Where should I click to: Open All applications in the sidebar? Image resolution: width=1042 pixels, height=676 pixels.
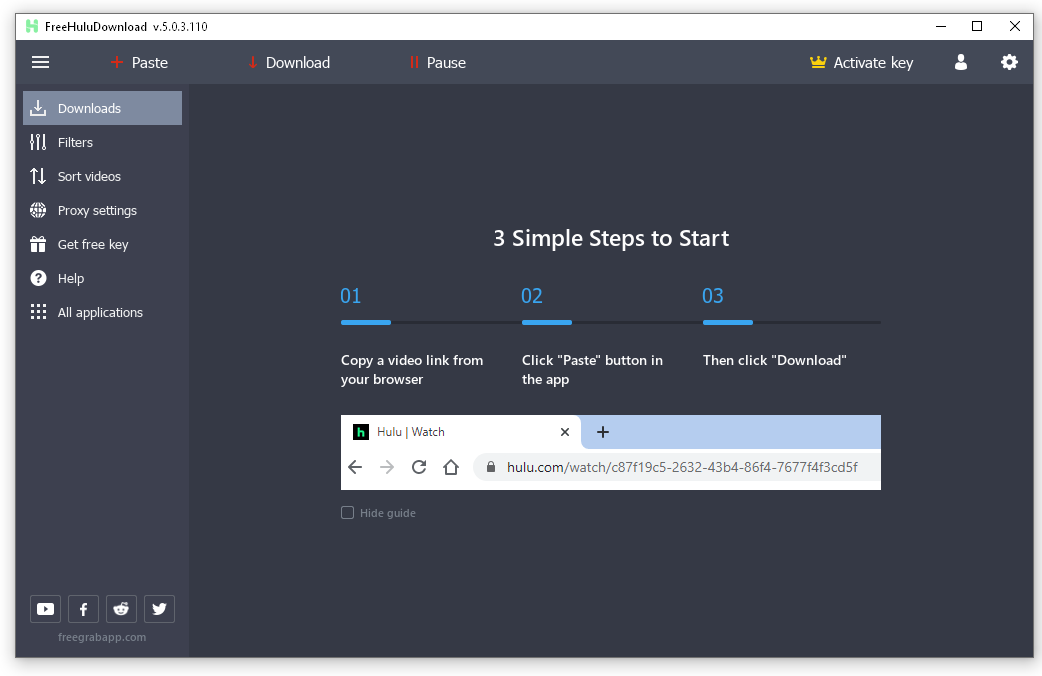click(102, 312)
